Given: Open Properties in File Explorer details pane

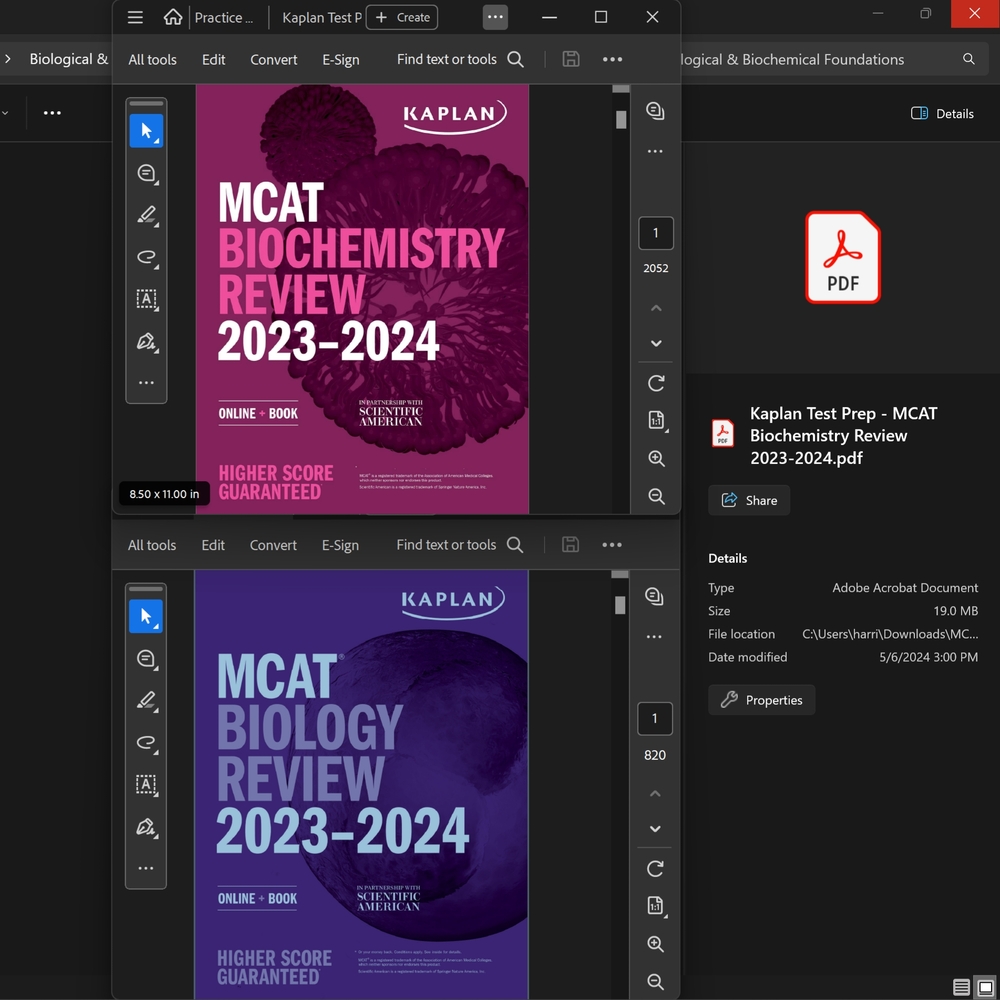Looking at the screenshot, I should coord(761,700).
